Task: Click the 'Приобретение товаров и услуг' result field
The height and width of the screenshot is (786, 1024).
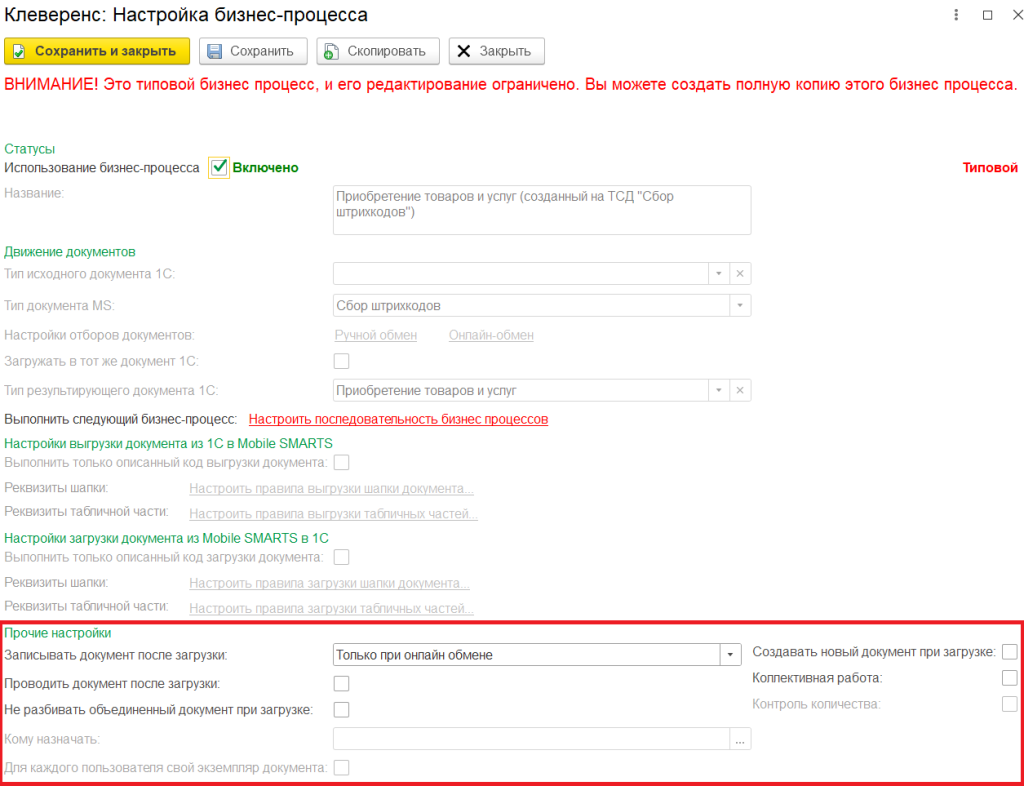Action: (520, 390)
